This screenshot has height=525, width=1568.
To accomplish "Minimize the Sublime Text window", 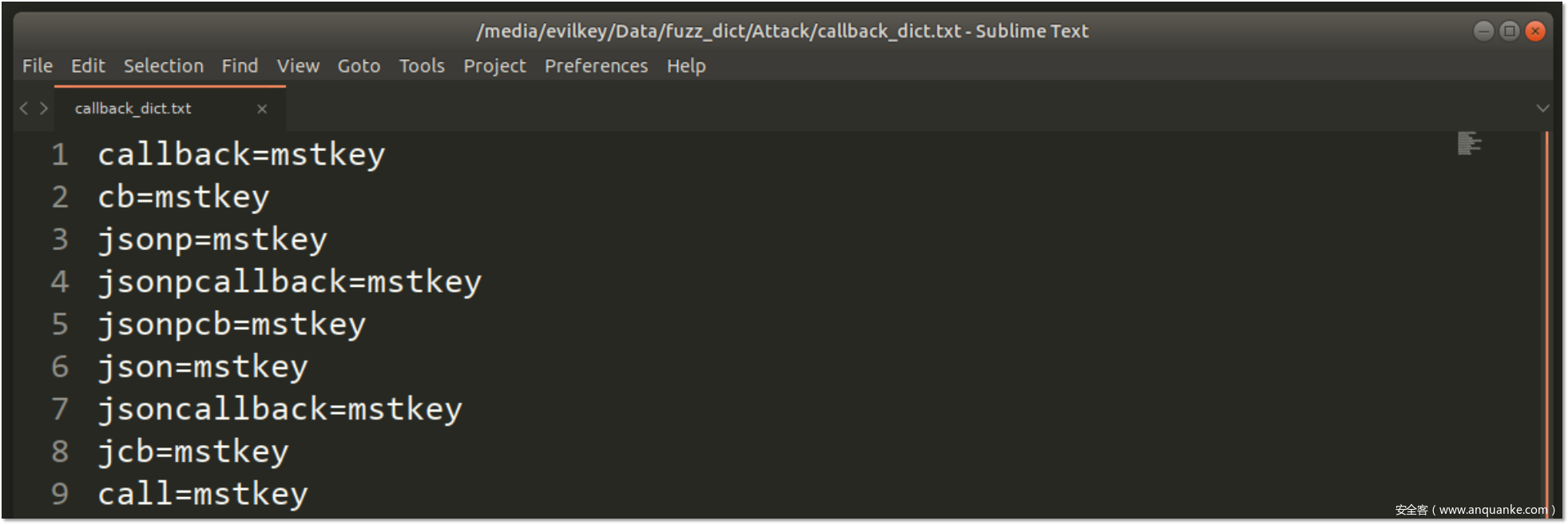I will 1483,31.
